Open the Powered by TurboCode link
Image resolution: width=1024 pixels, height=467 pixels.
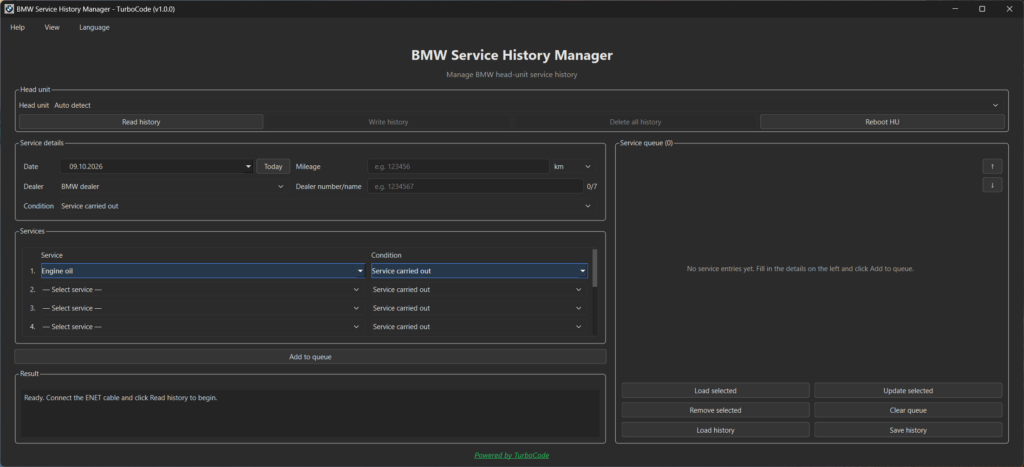coord(511,455)
